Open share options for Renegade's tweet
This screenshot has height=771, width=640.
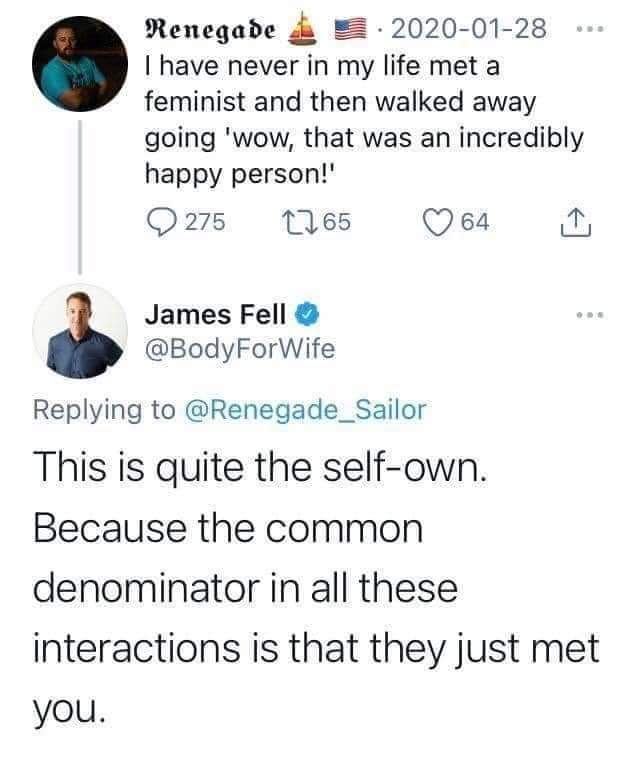pyautogui.click(x=576, y=222)
